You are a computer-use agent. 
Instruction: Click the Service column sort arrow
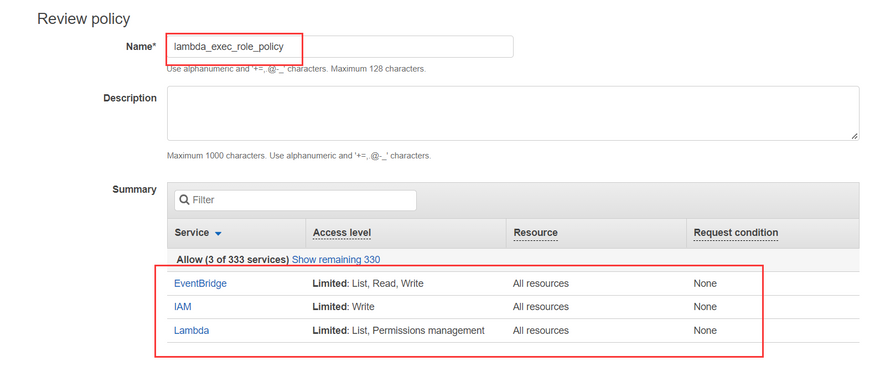coord(218,234)
